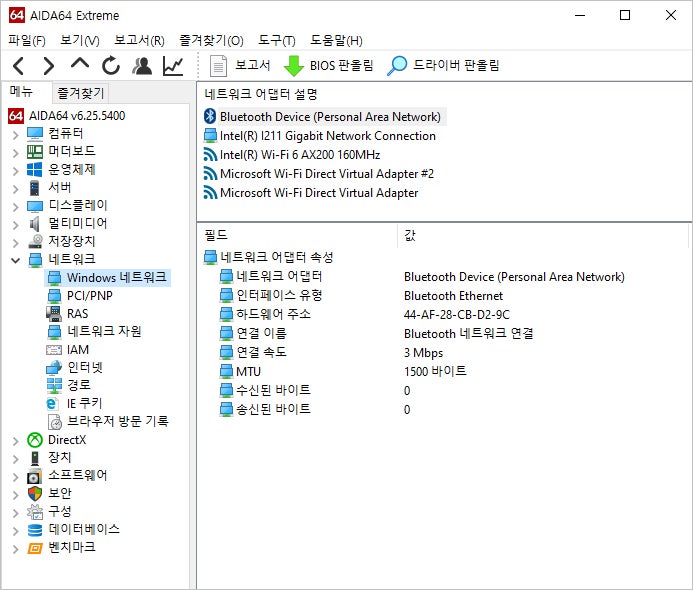The image size is (693, 590).
Task: Expand the 서버 tree node
Action: [x=15, y=189]
